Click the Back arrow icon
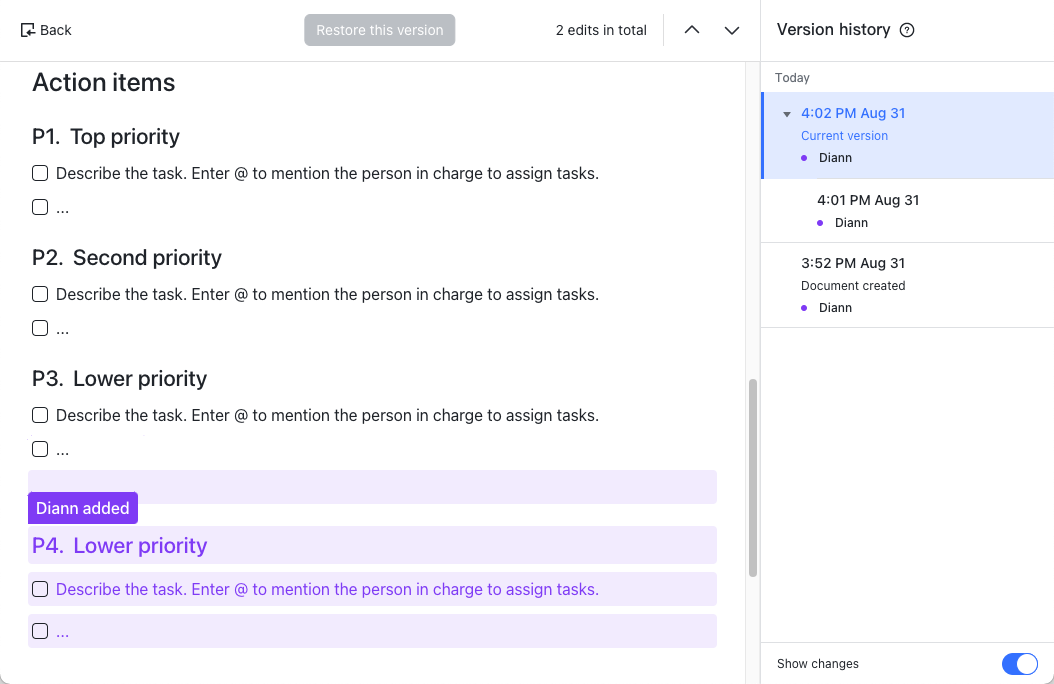1054x684 pixels. pyautogui.click(x=28, y=30)
